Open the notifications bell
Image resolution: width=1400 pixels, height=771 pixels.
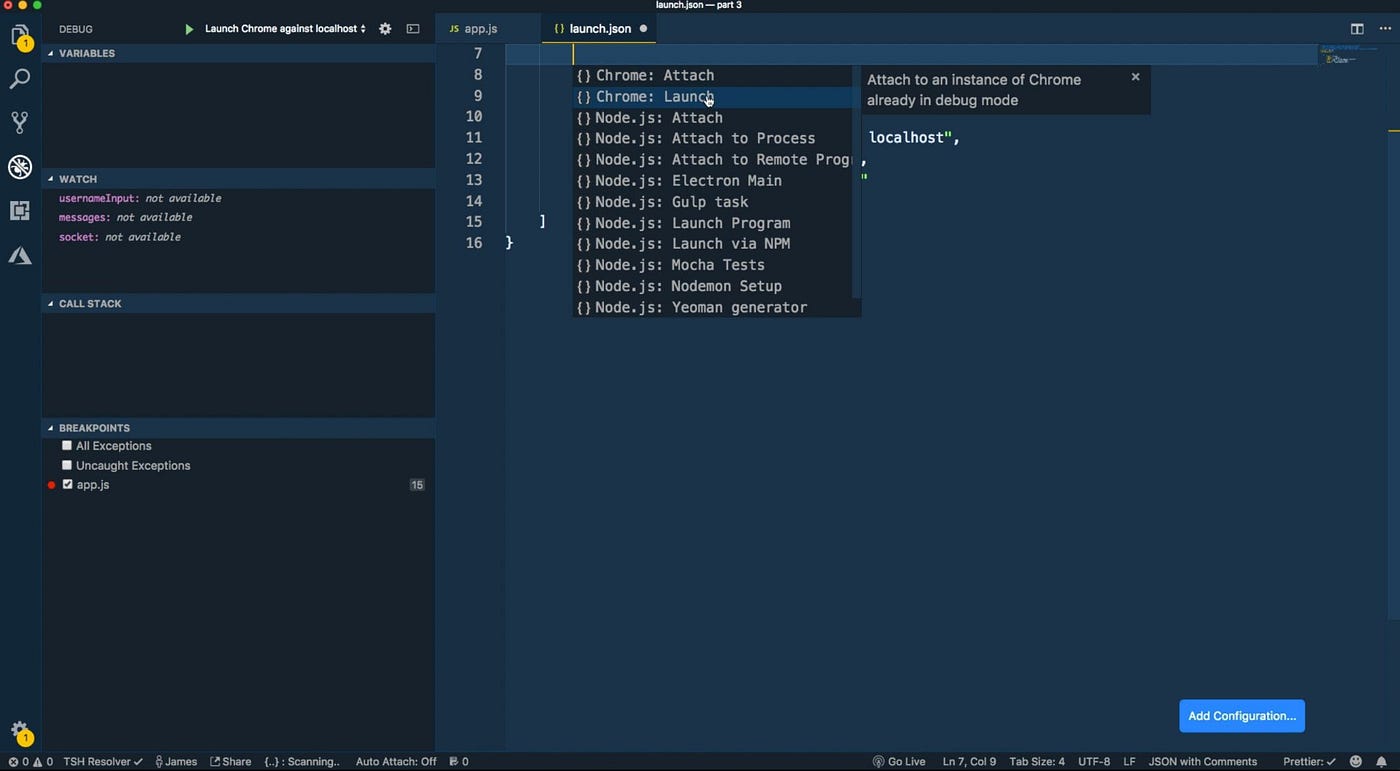(x=1383, y=762)
